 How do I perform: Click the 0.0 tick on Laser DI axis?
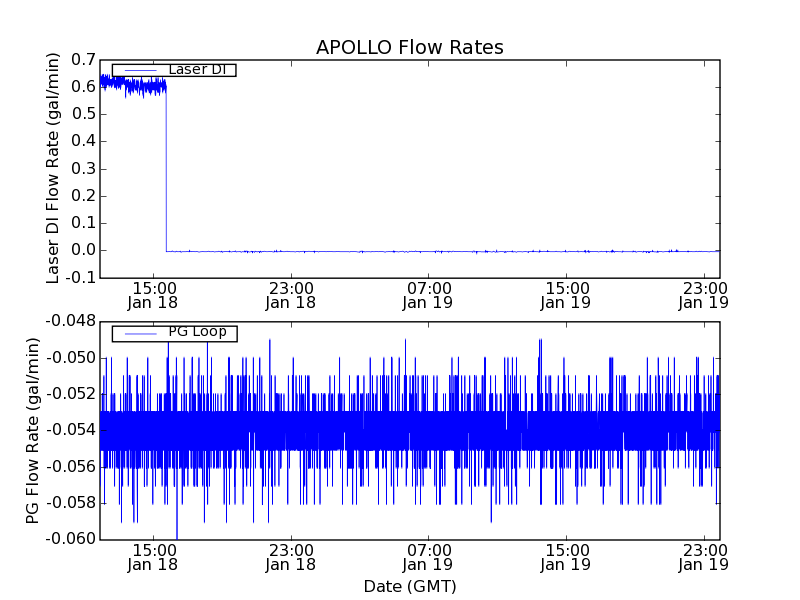[83, 251]
